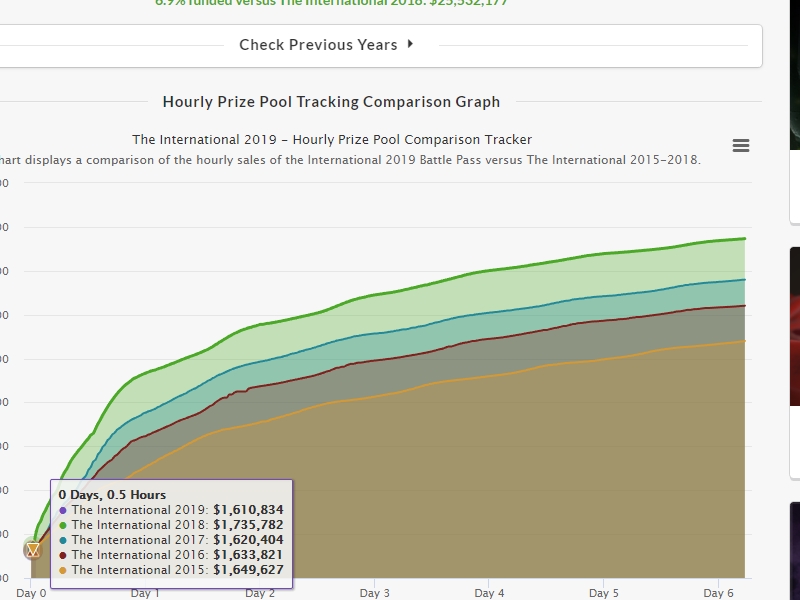This screenshot has width=800, height=600.
Task: Click the Hourly Prize Pool Tracking heading
Action: coord(331,102)
